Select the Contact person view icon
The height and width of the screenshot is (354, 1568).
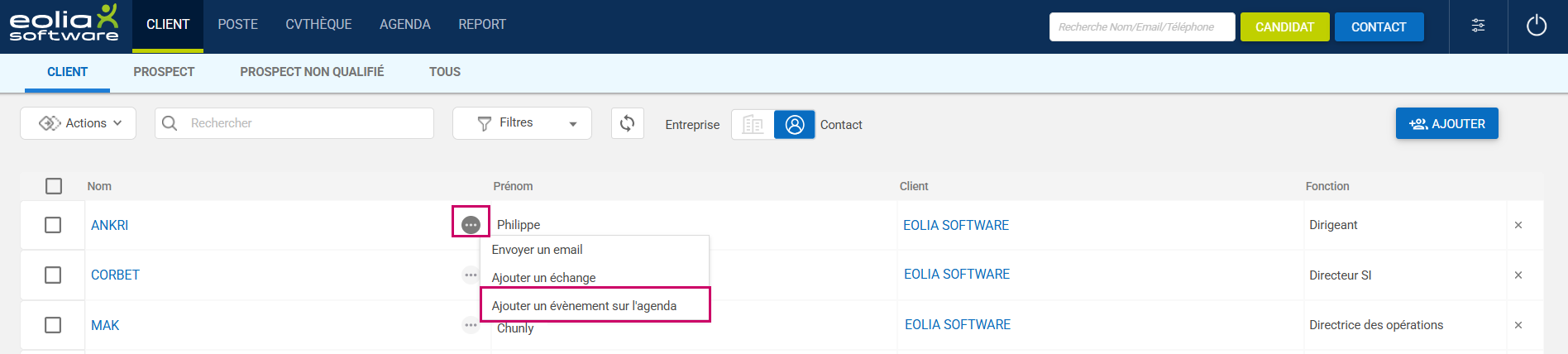pos(794,124)
